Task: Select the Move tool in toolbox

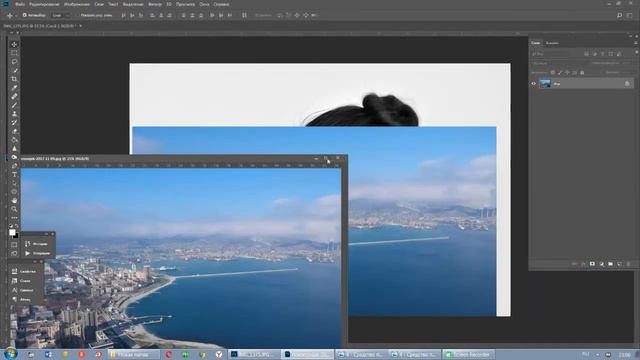Action: tap(14, 44)
